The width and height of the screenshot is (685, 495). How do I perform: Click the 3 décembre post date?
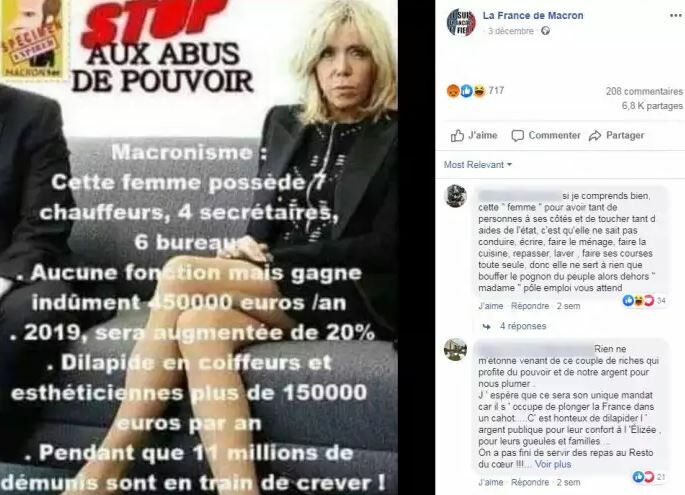[x=511, y=31]
